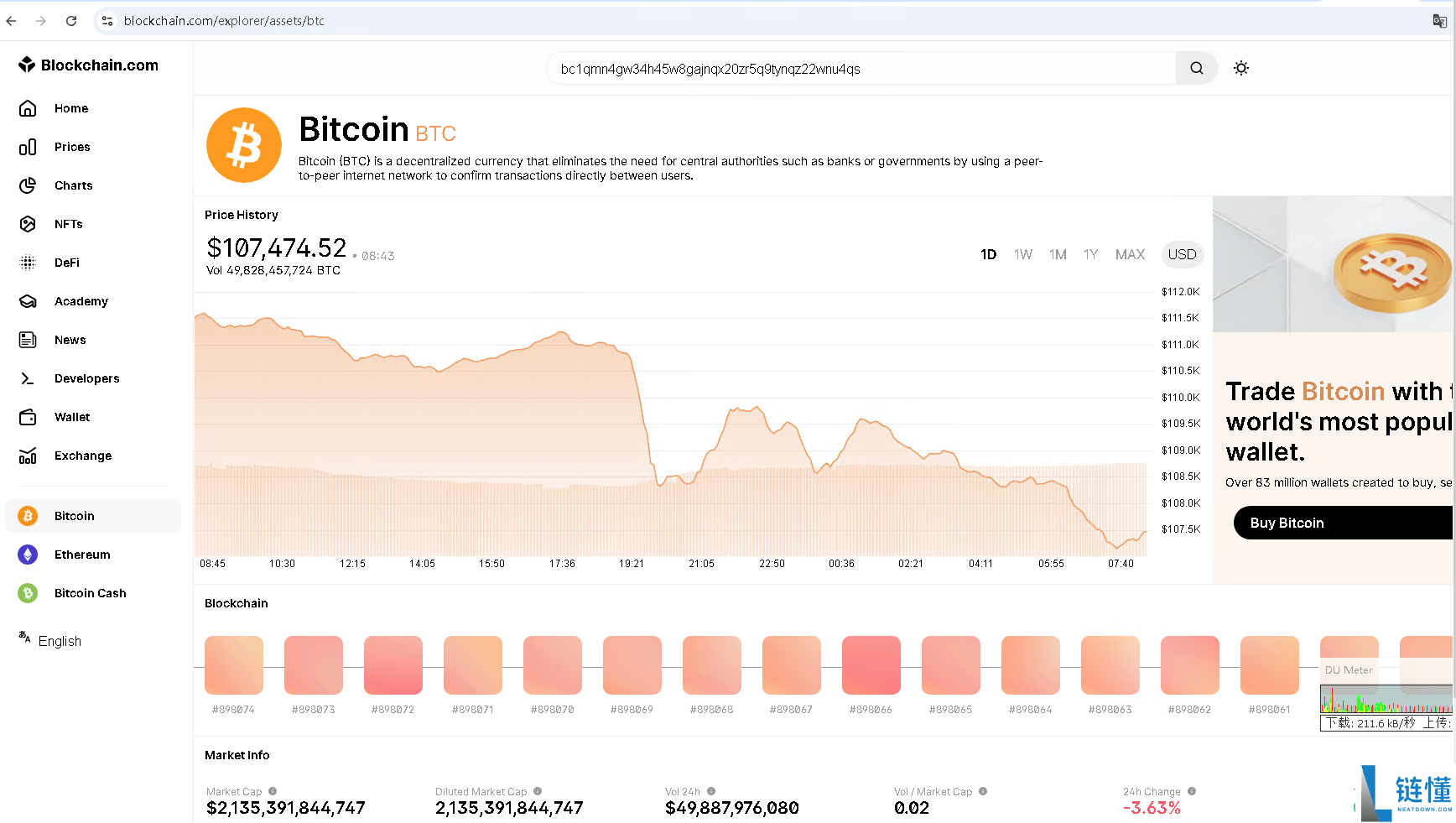The width and height of the screenshot is (1456, 823).
Task: Click the DU Meter overlay widget
Action: [x=1386, y=695]
